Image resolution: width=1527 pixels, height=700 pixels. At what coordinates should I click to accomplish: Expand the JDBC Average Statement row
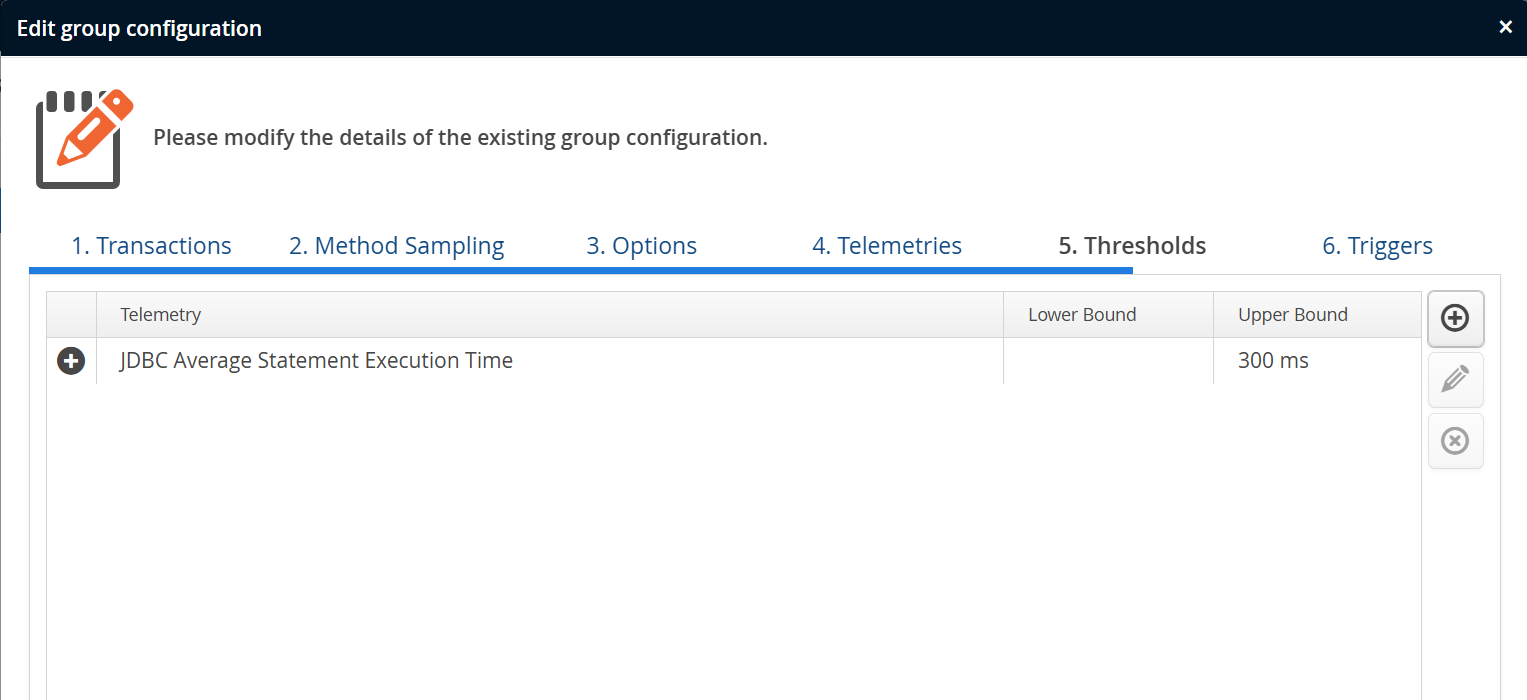click(71, 361)
